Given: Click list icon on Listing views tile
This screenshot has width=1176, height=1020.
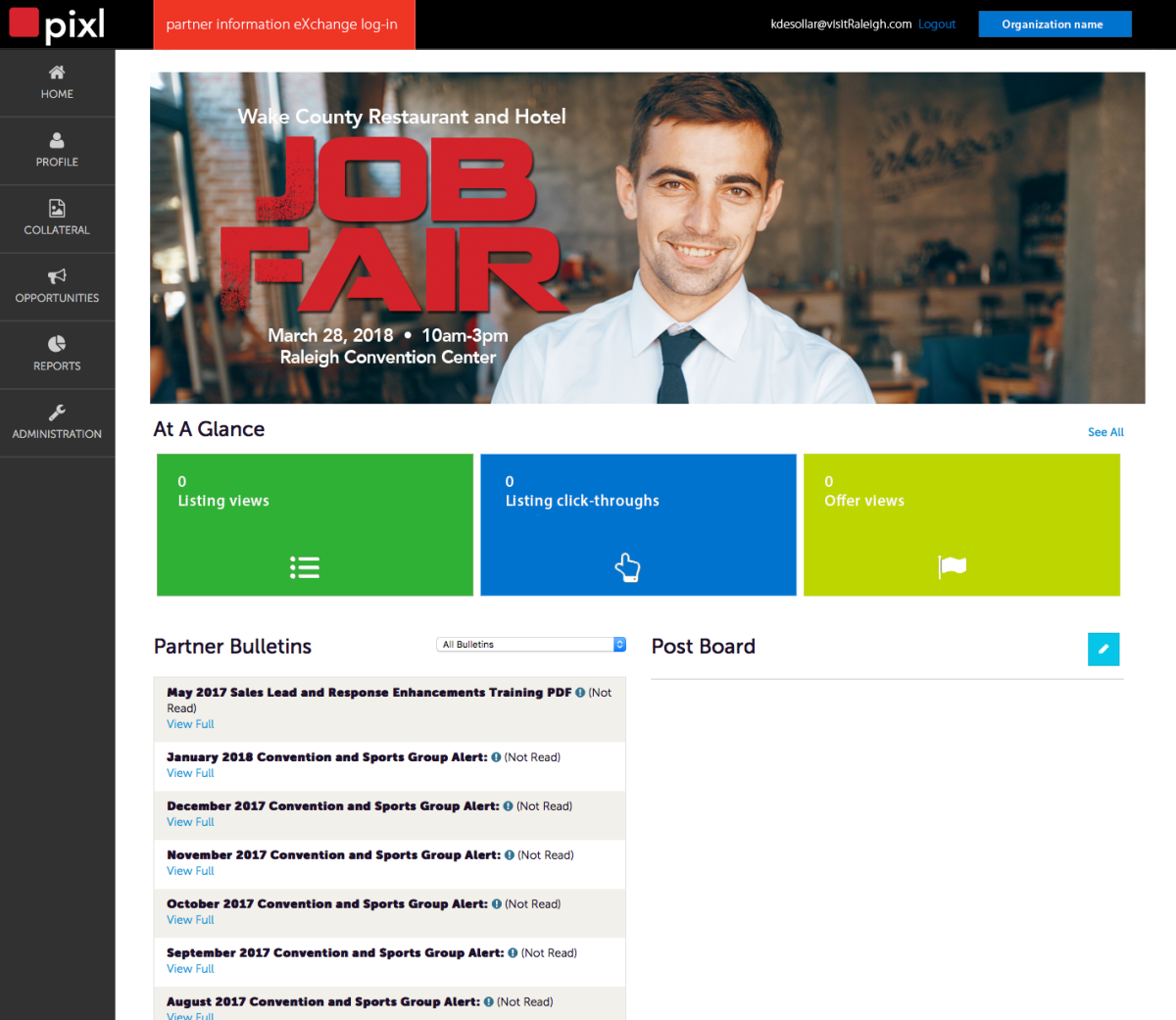Looking at the screenshot, I should pyautogui.click(x=305, y=567).
